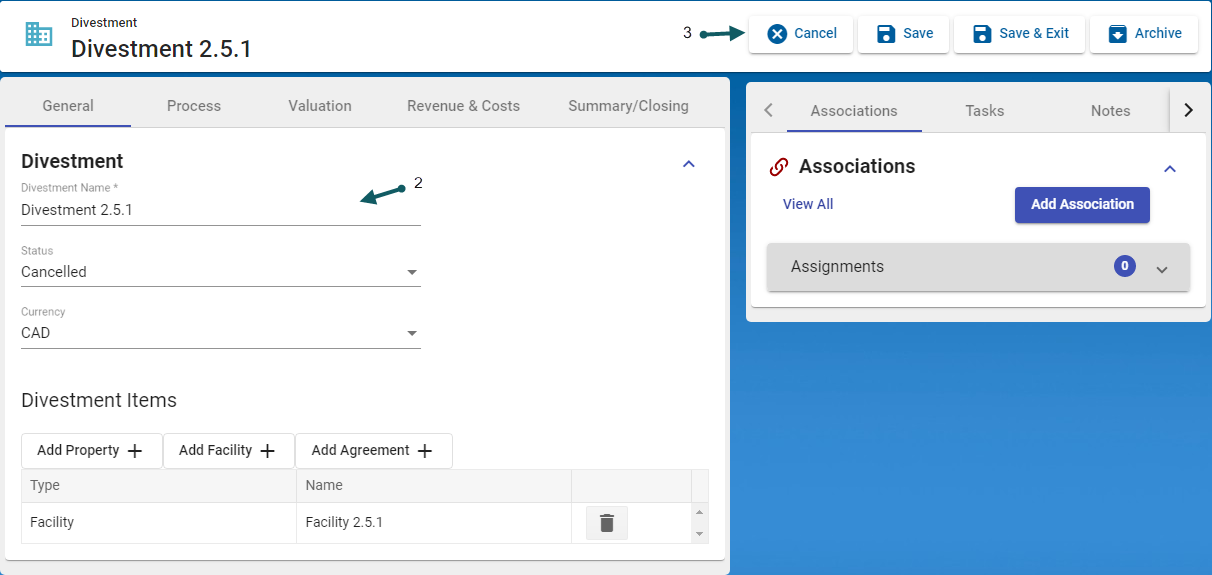This screenshot has width=1212, height=575.
Task: Collapse the Associations panel
Action: tap(1169, 169)
